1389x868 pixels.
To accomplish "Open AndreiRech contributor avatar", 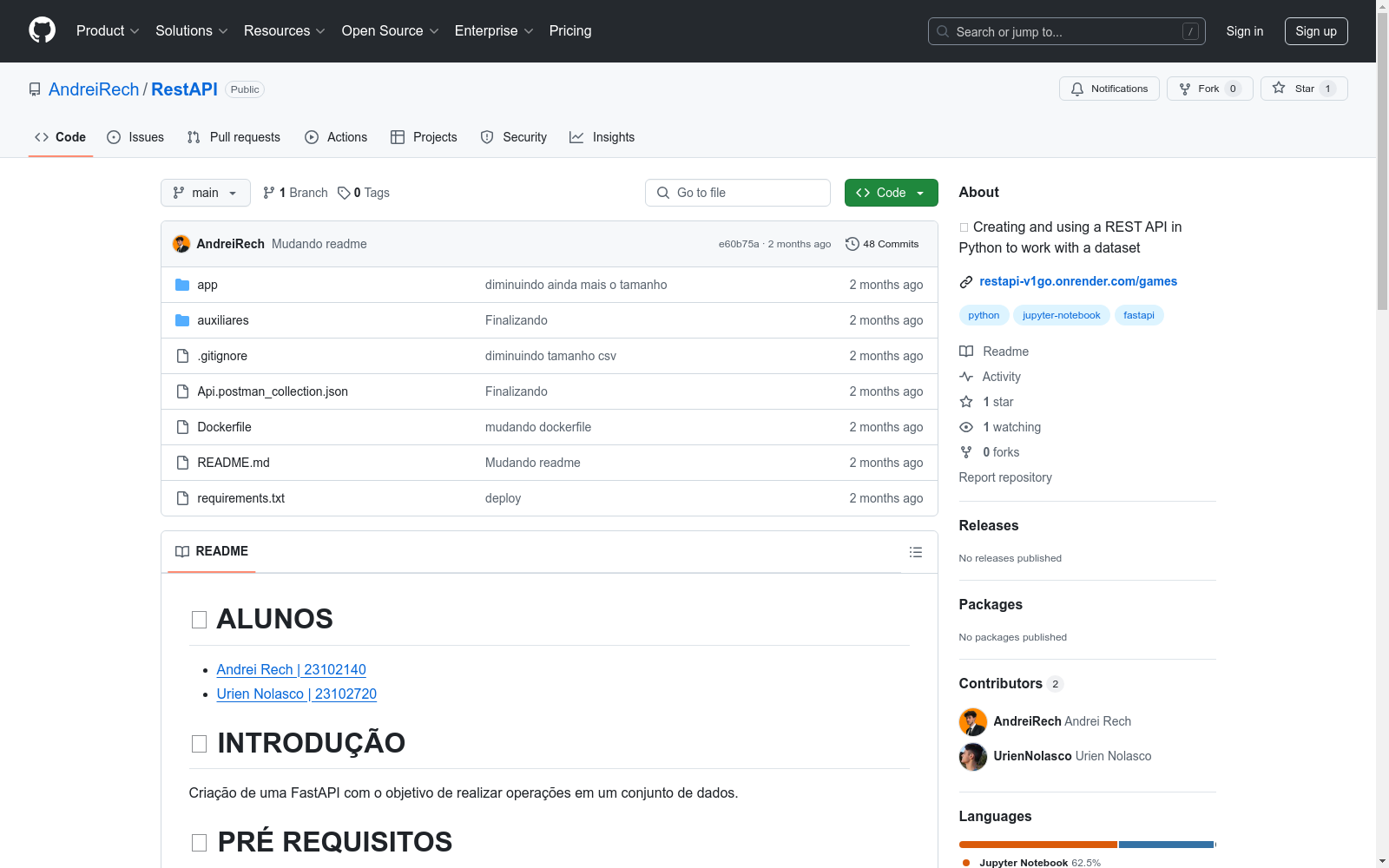I will 973,722.
